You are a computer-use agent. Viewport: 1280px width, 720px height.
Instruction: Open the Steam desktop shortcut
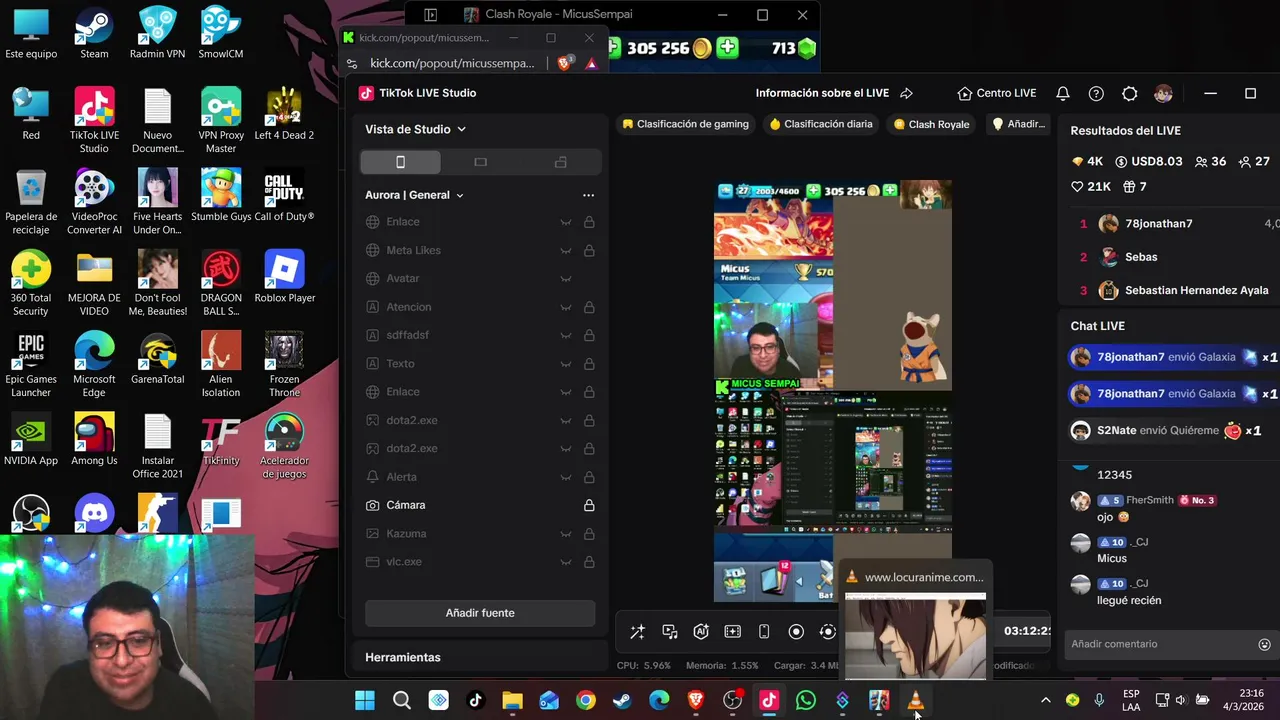pyautogui.click(x=94, y=33)
